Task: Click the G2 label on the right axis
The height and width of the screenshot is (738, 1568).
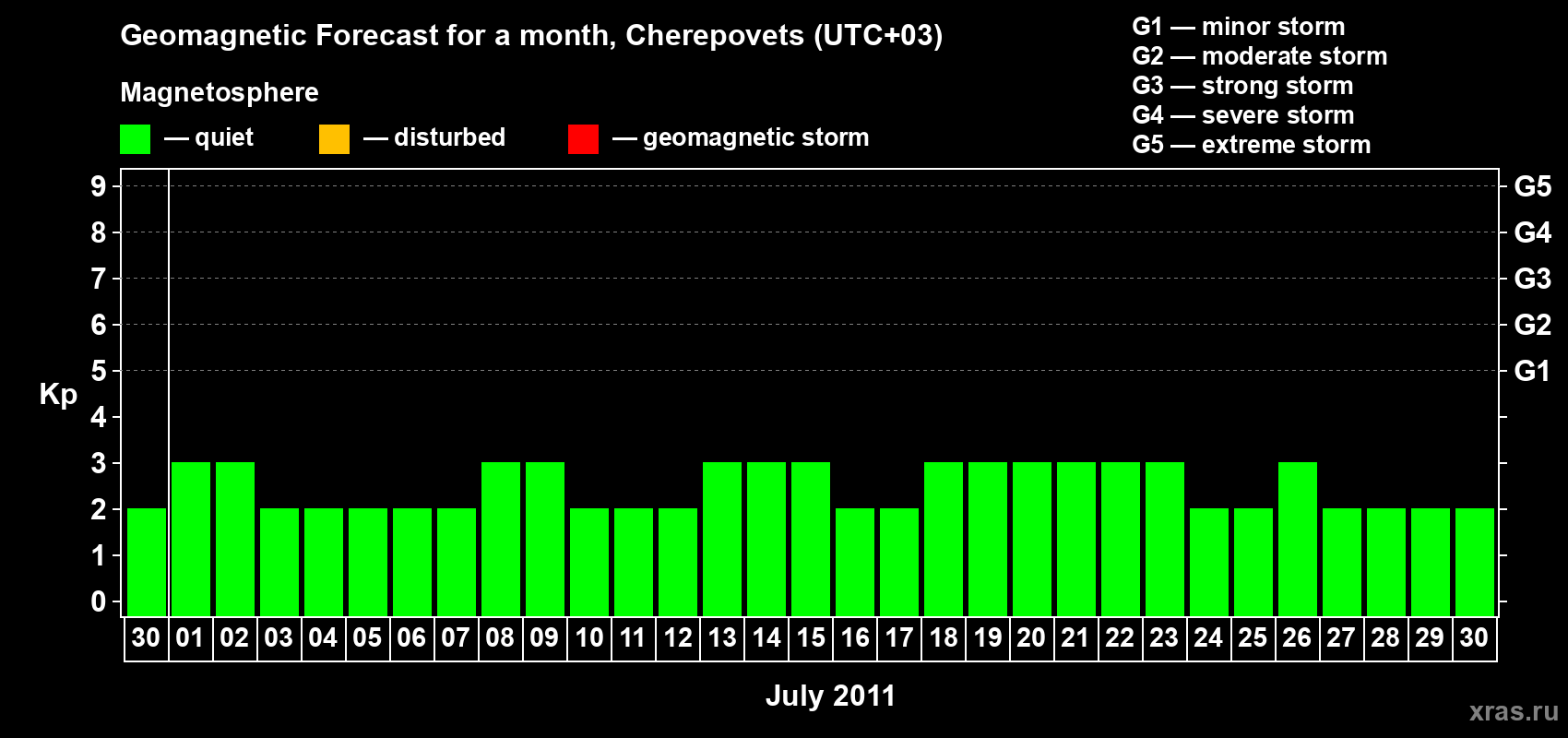Action: click(x=1533, y=325)
